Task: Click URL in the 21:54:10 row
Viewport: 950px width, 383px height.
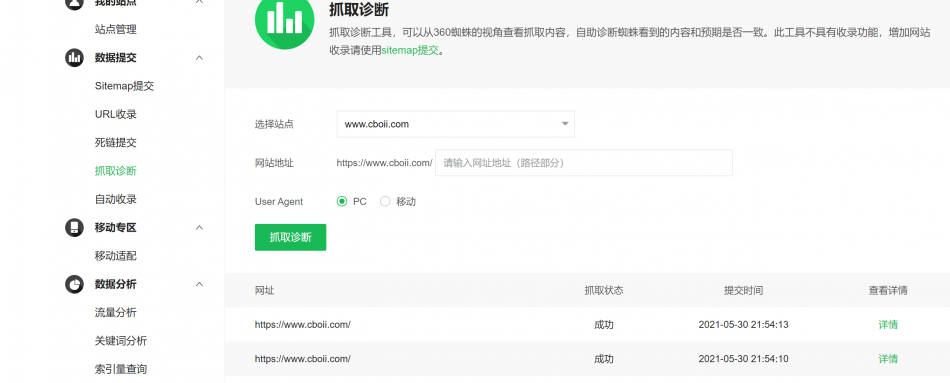Action: click(x=303, y=359)
